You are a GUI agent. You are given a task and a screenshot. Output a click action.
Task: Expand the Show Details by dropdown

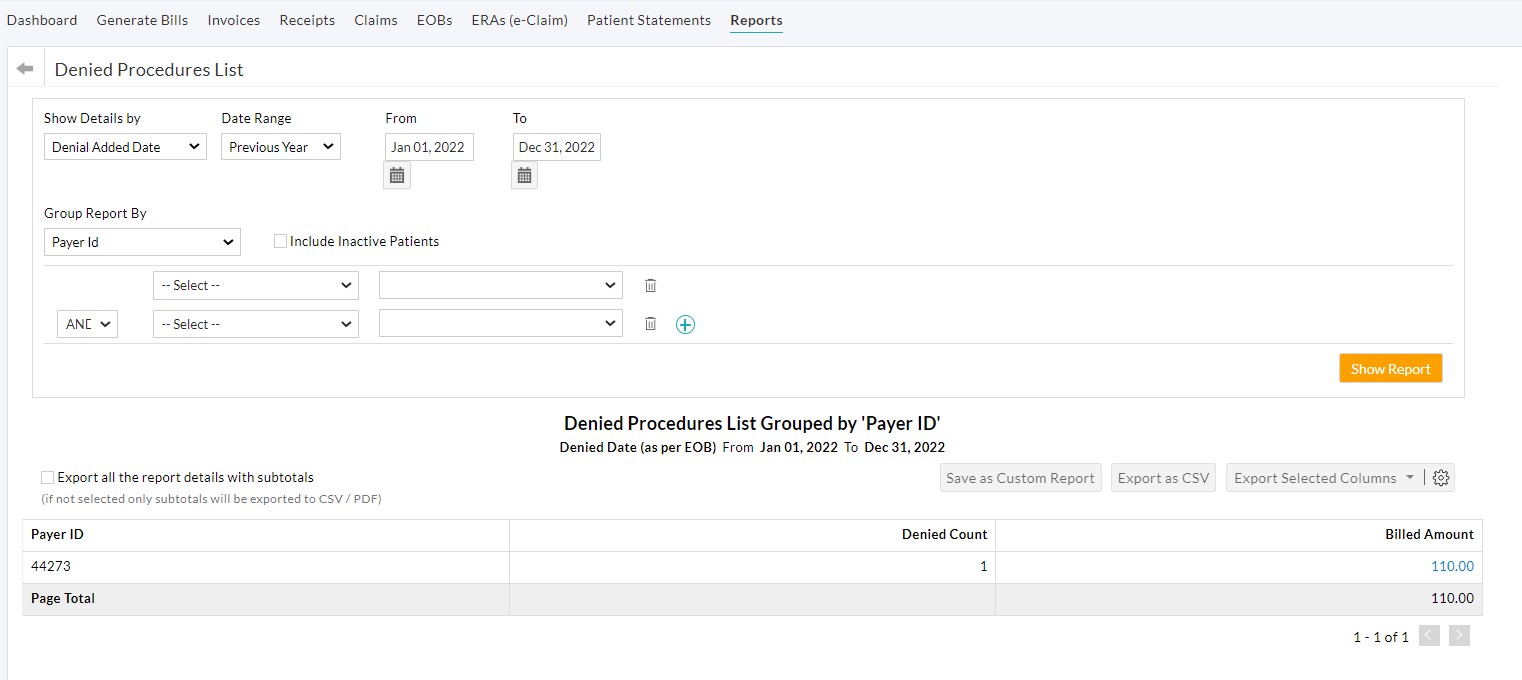tap(125, 147)
